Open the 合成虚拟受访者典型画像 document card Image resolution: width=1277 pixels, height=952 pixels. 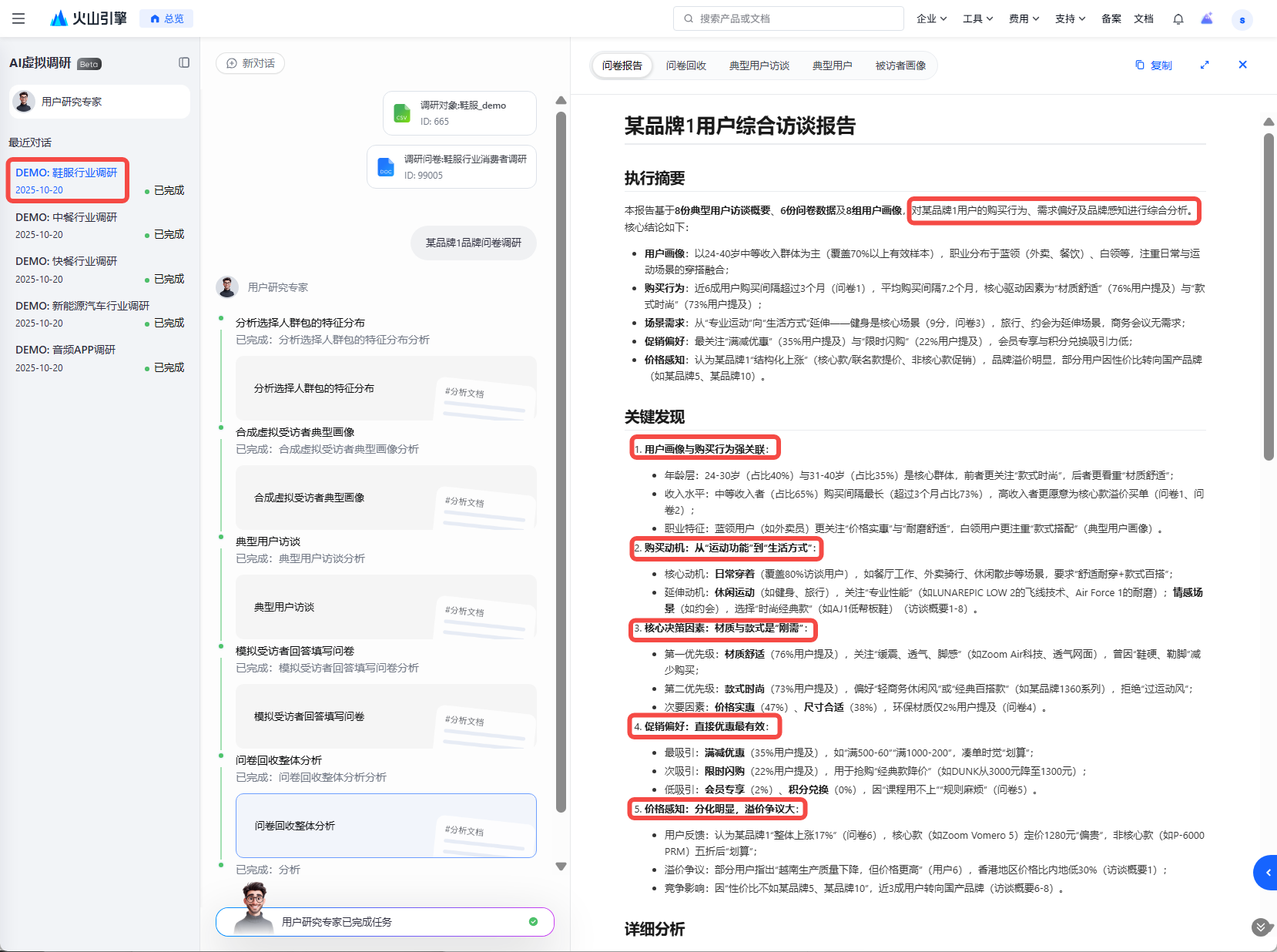[x=386, y=498]
